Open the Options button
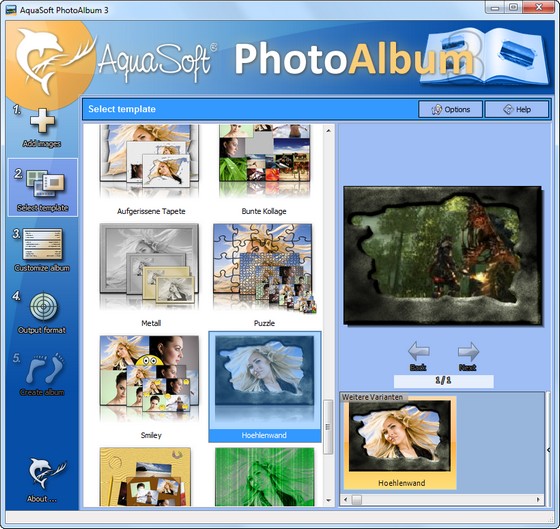 (x=450, y=109)
